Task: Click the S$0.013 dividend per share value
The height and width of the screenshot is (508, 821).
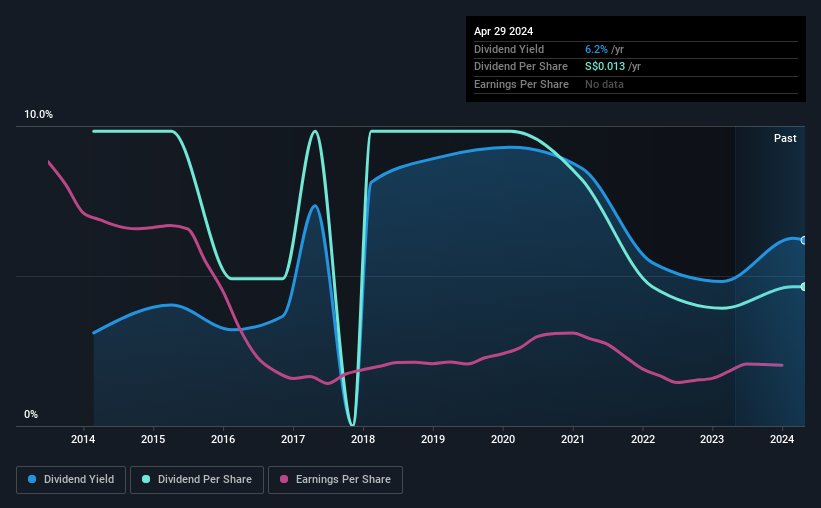Action: [x=605, y=67]
